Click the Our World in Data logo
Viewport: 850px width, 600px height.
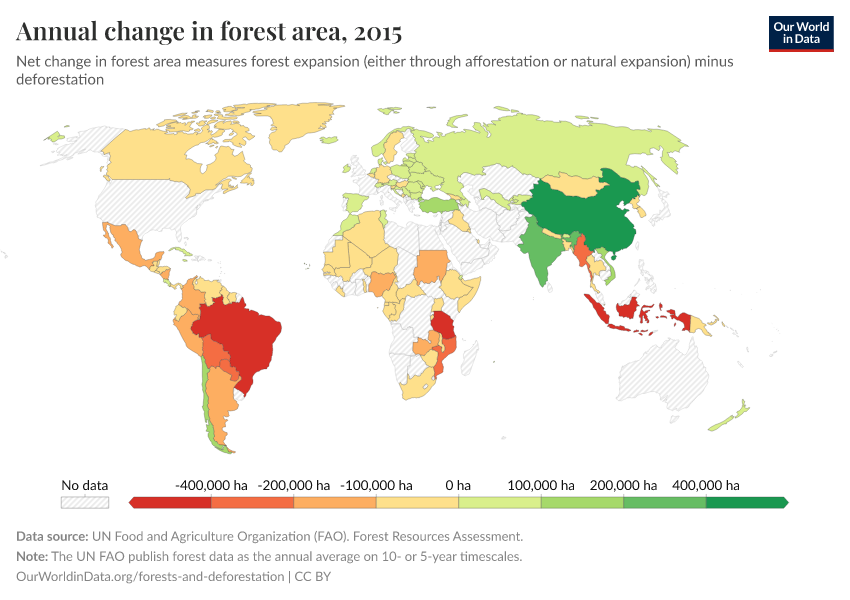801,32
